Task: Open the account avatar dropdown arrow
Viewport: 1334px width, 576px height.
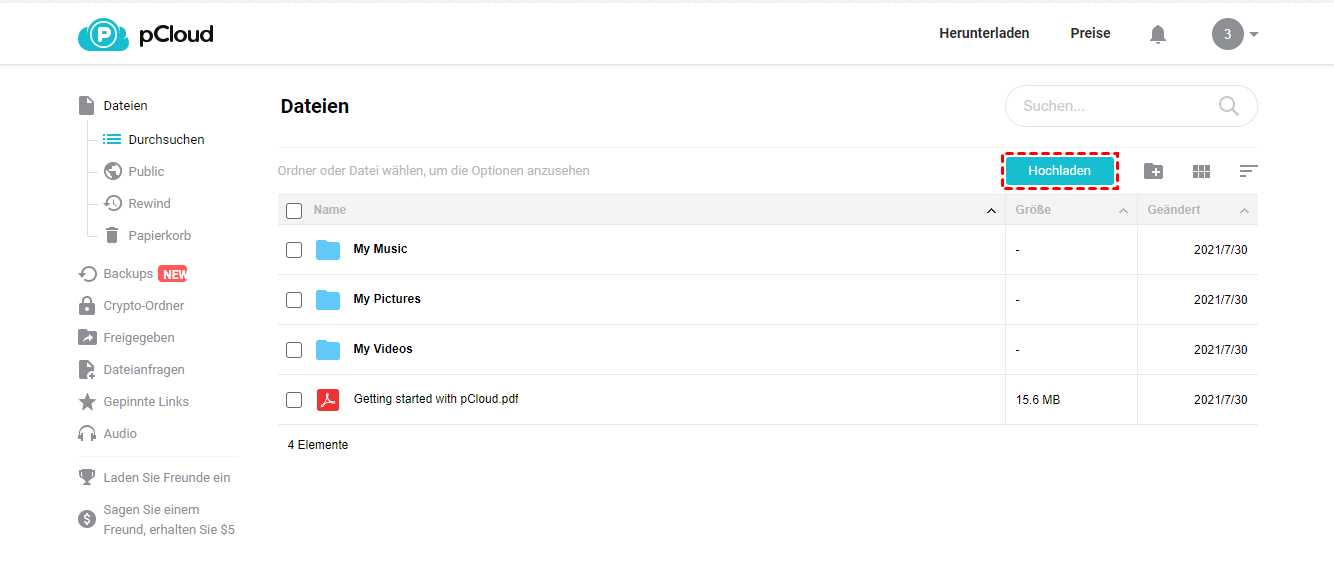Action: coord(1254,34)
